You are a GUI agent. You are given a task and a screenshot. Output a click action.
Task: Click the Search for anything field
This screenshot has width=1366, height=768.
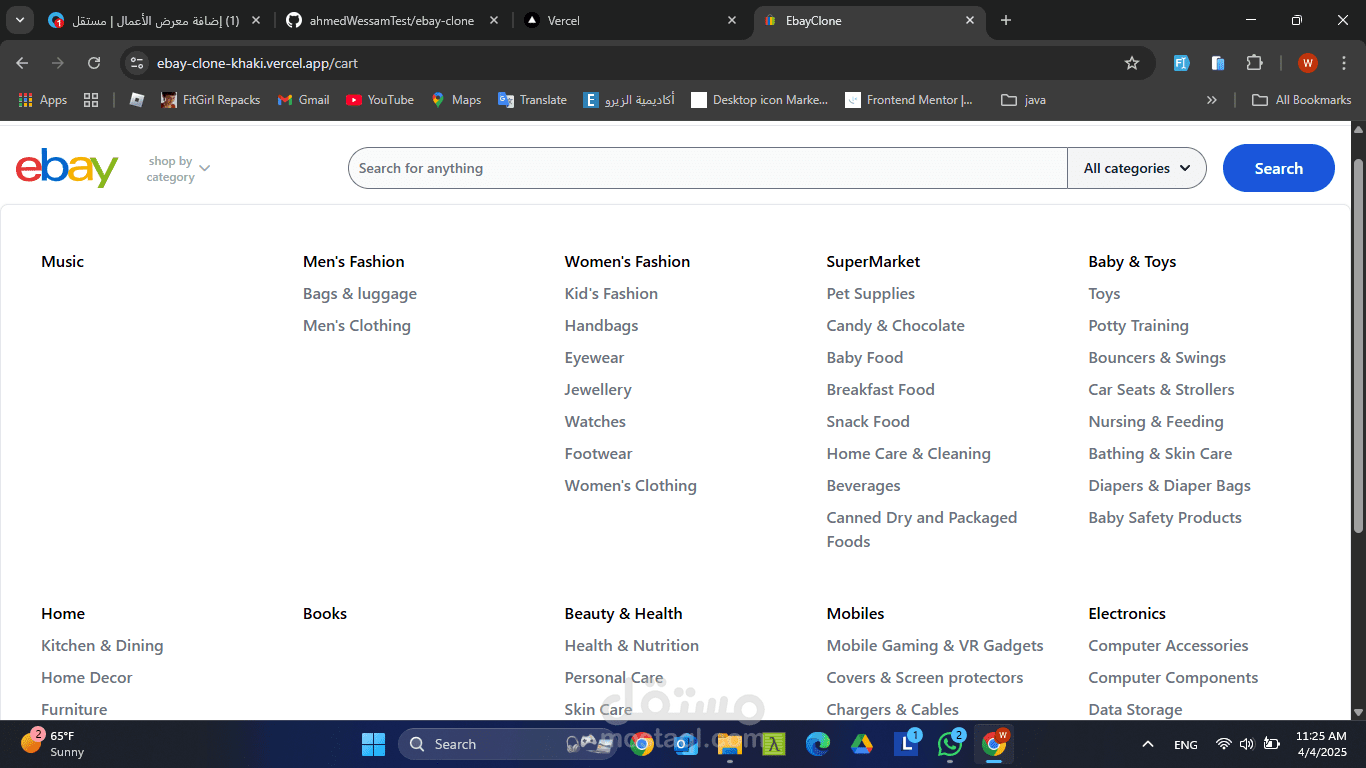(708, 168)
